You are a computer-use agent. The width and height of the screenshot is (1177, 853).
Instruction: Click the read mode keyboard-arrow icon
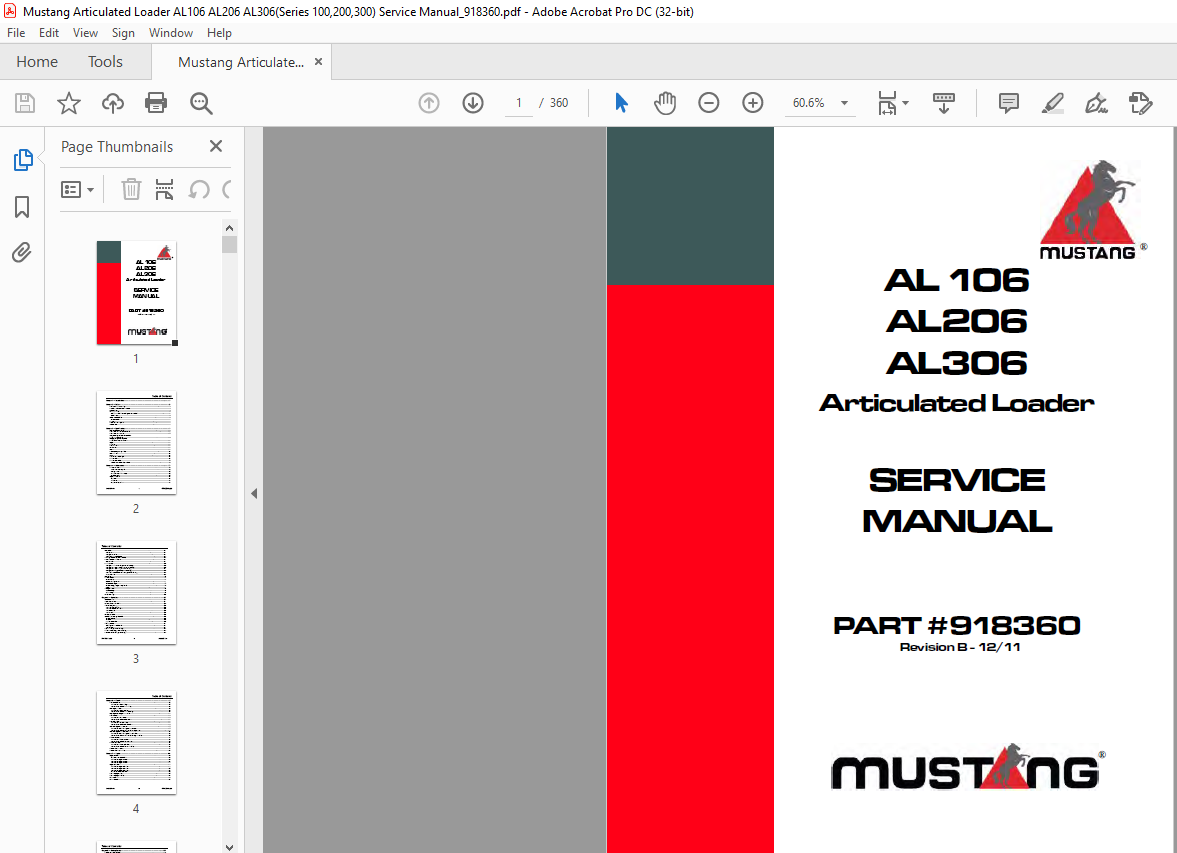click(x=944, y=103)
